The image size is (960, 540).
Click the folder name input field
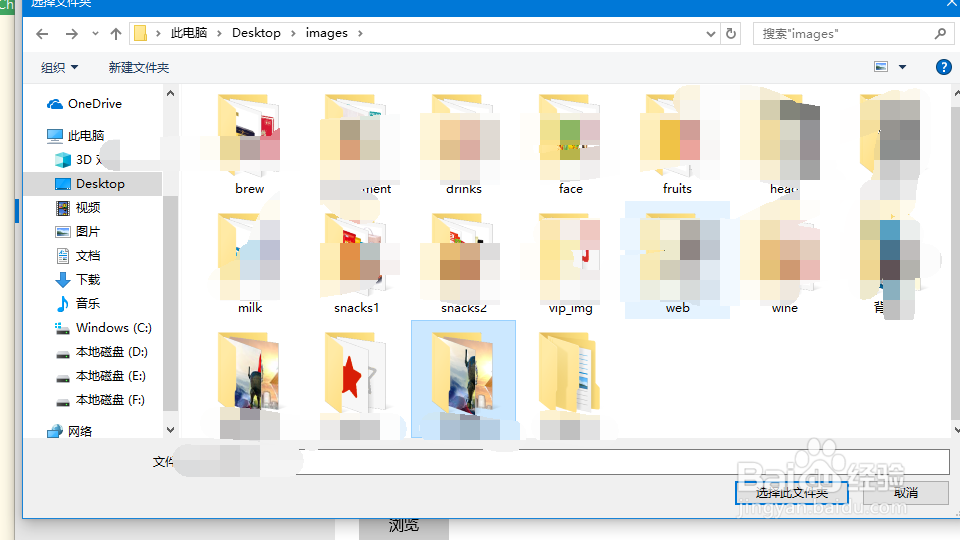tap(624, 462)
